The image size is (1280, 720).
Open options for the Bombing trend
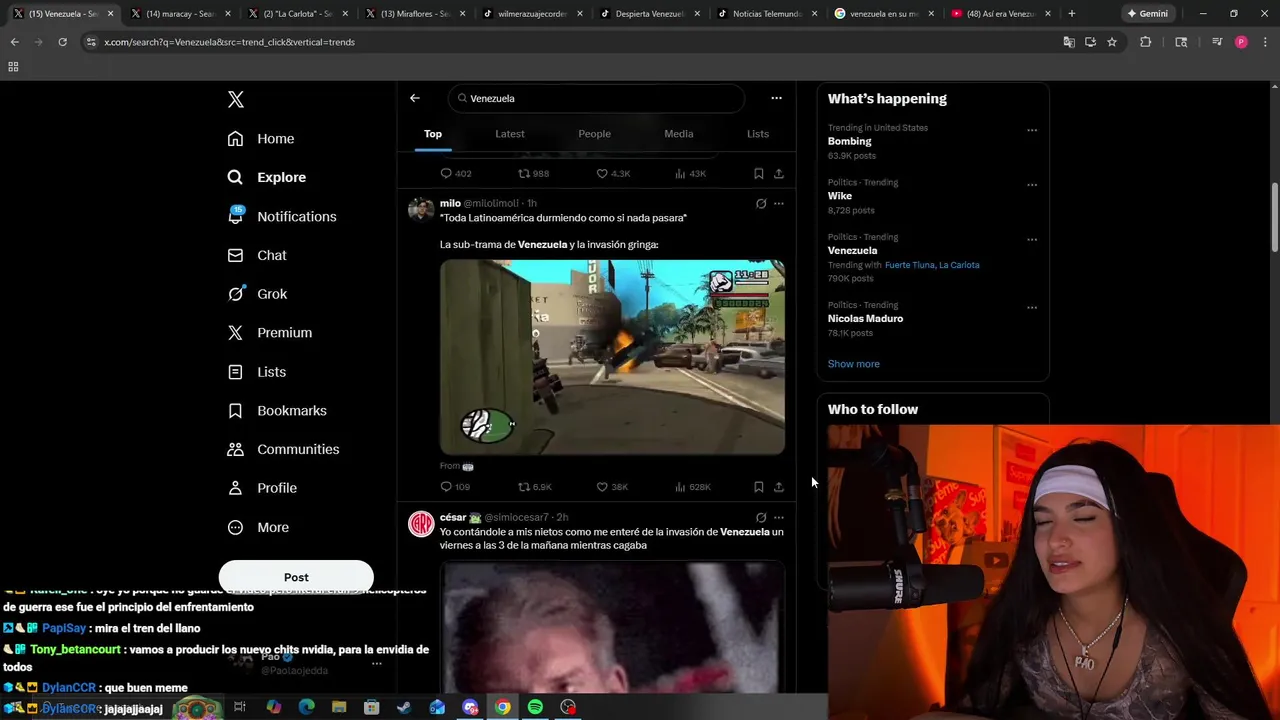pyautogui.click(x=1032, y=130)
